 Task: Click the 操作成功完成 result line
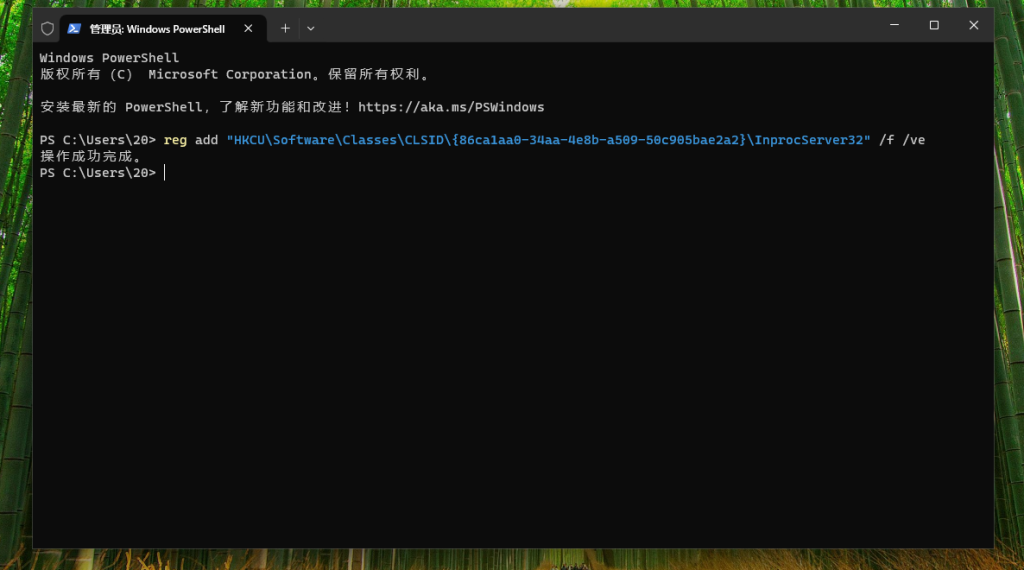pyautogui.click(x=90, y=157)
